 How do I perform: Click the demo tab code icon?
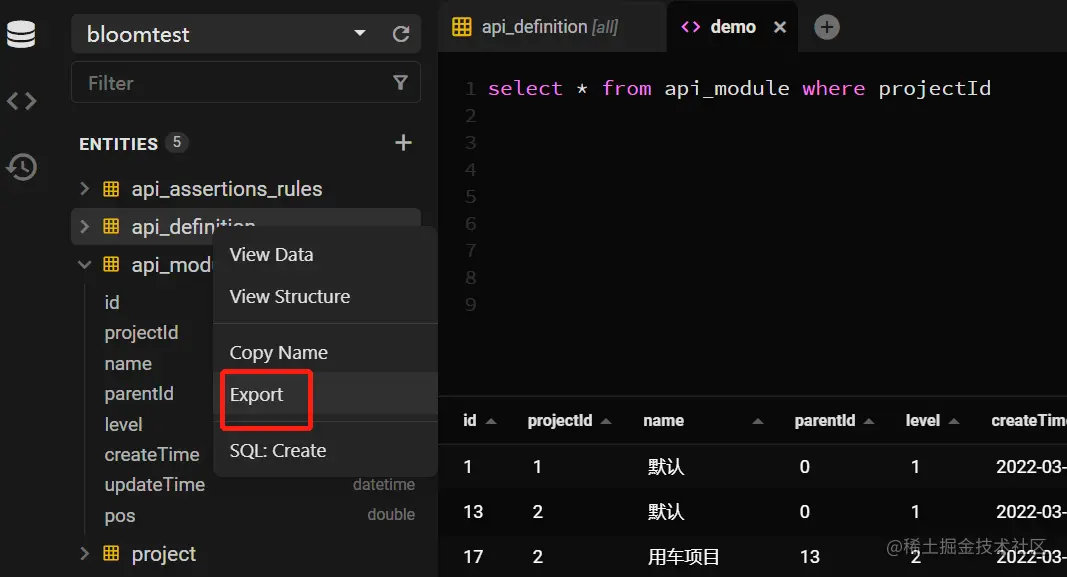click(691, 27)
